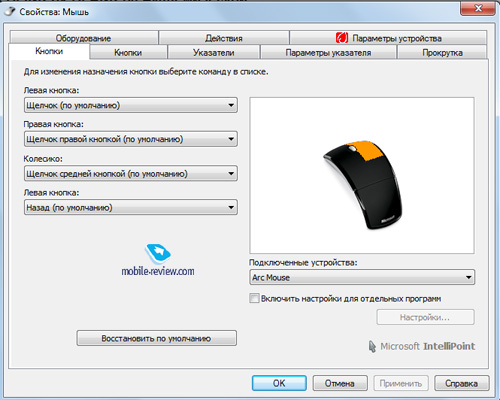Open the Подключенные устройства Arc Mouse dropdown
Viewport: 500px width, 400px height.
(362, 277)
